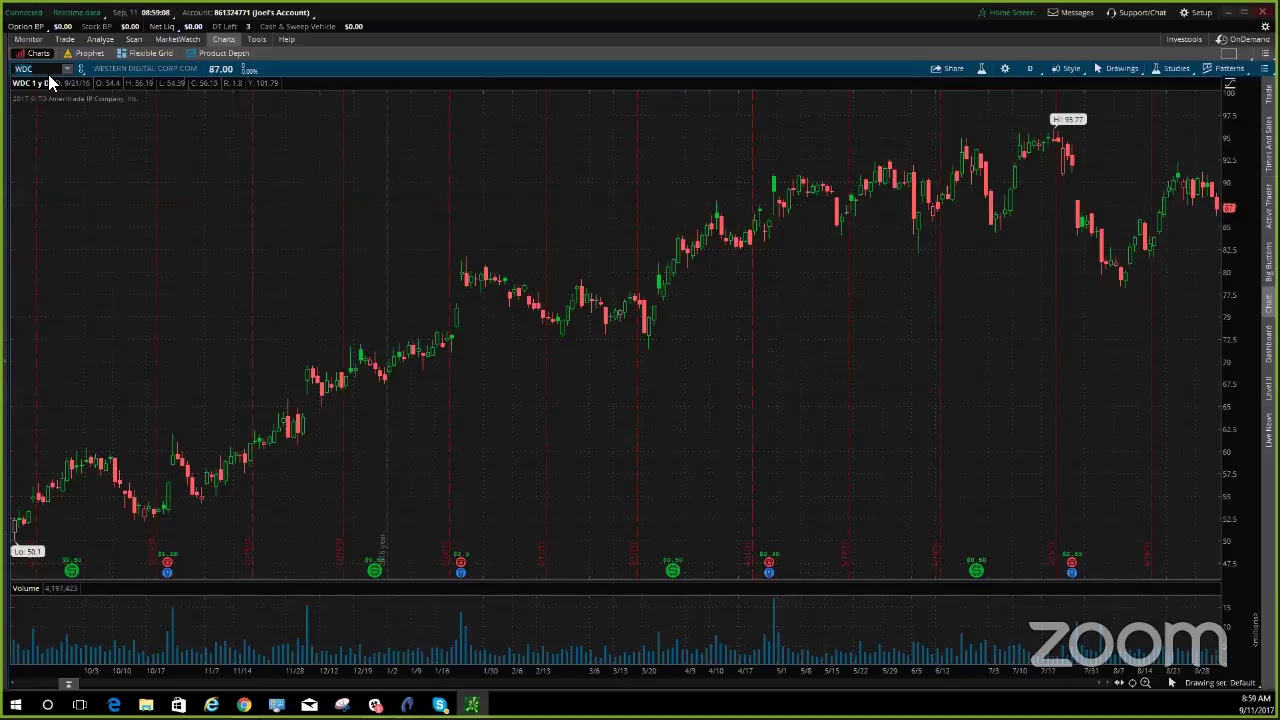
Task: Toggle the Level II side panel
Action: pyautogui.click(x=1269, y=387)
